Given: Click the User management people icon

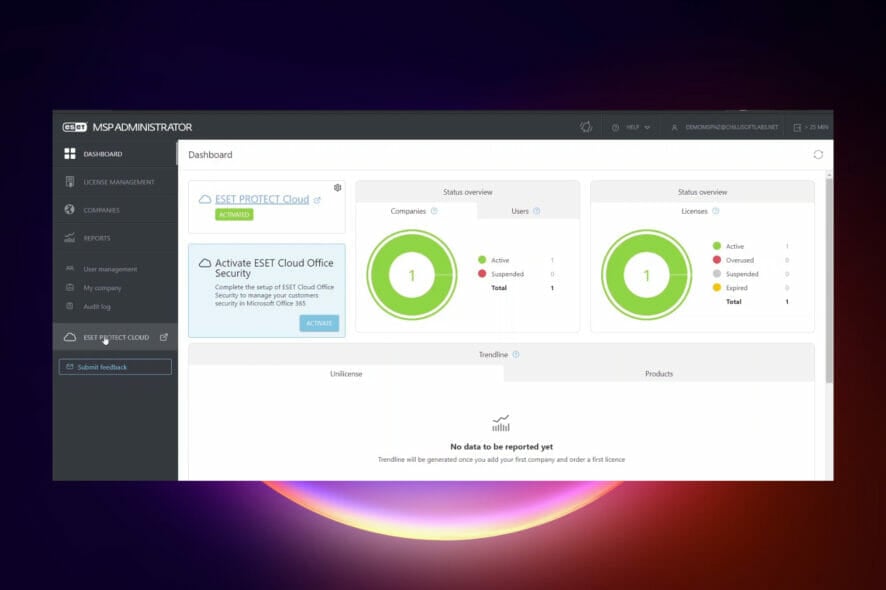Looking at the screenshot, I should [x=70, y=268].
